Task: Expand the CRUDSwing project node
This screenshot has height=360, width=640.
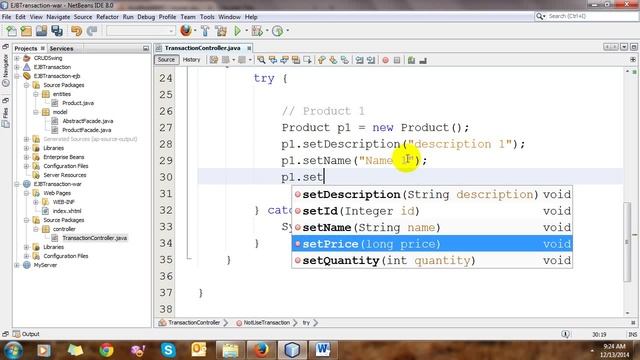Action: [x=17, y=58]
